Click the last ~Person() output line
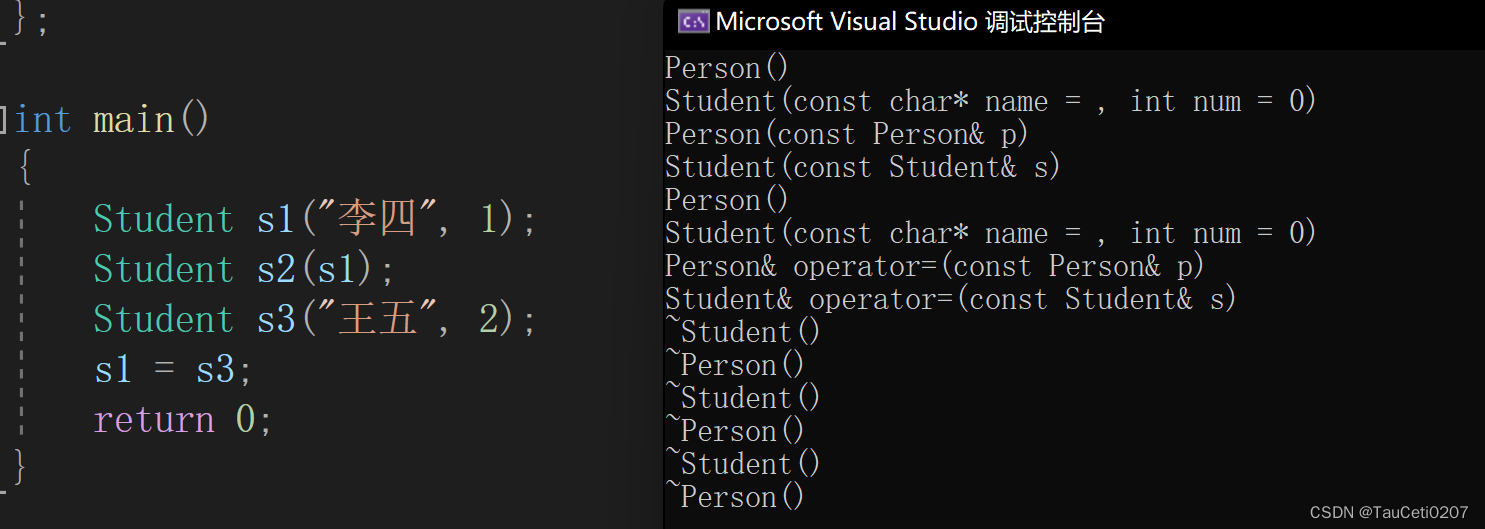The width and height of the screenshot is (1485, 529). coord(735,497)
